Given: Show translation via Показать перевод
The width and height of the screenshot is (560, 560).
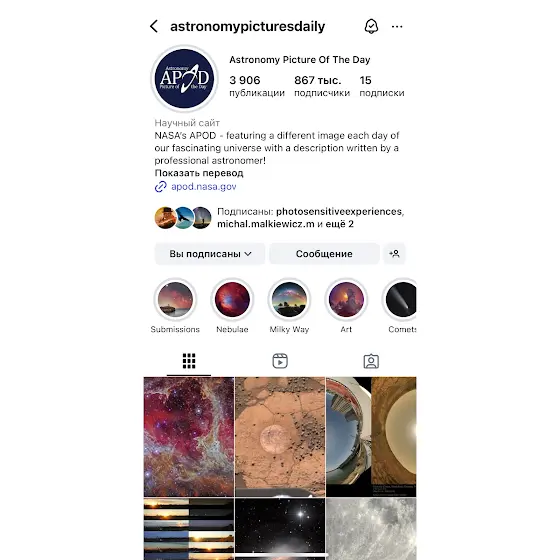Looking at the screenshot, I should click(199, 173).
